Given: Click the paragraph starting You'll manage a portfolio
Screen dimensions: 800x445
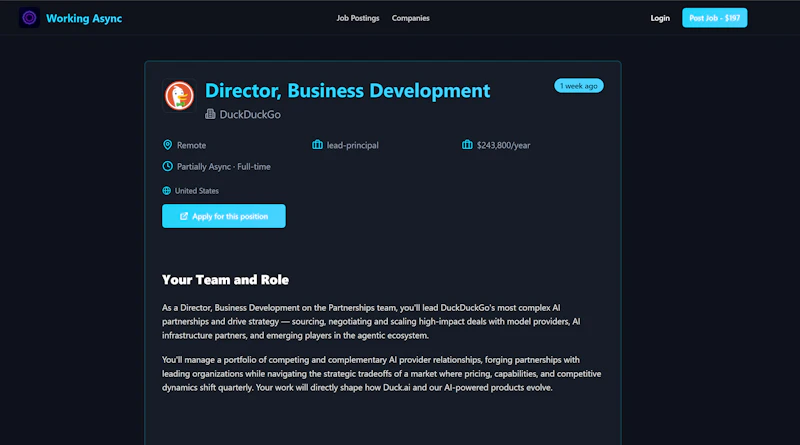Looking at the screenshot, I should click(x=382, y=374).
